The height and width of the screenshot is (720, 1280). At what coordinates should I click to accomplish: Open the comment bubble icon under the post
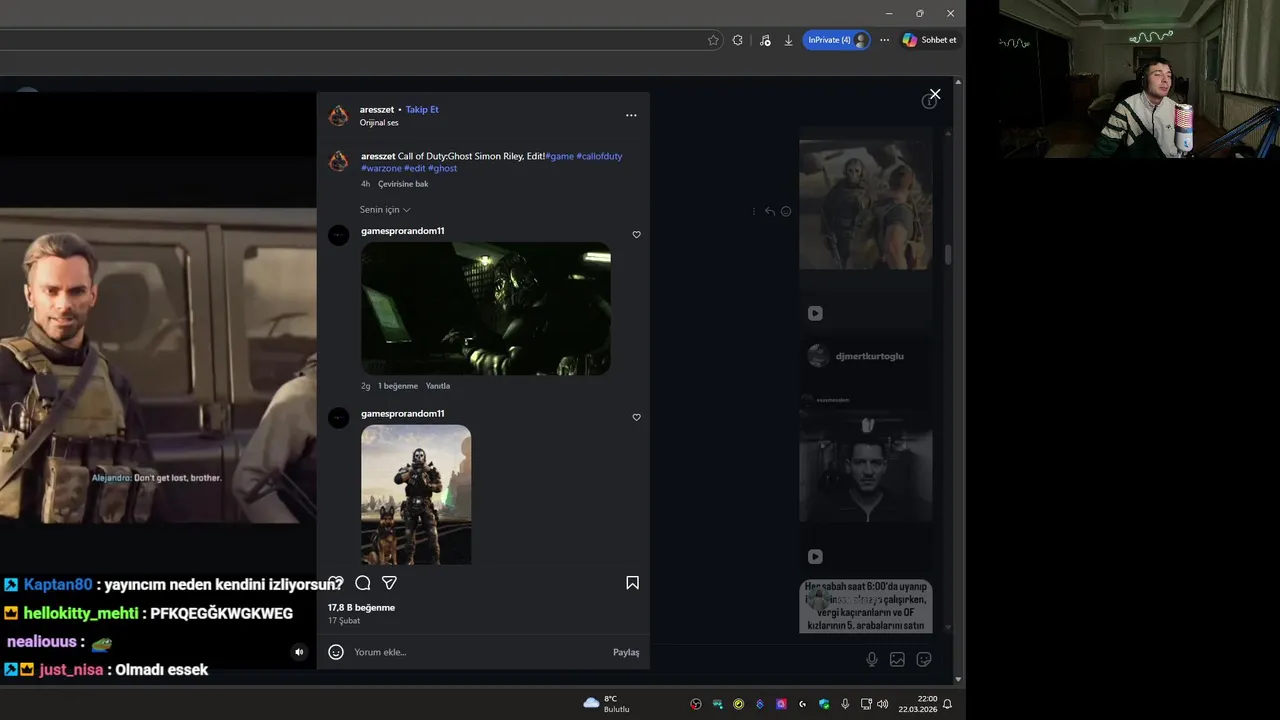[363, 583]
